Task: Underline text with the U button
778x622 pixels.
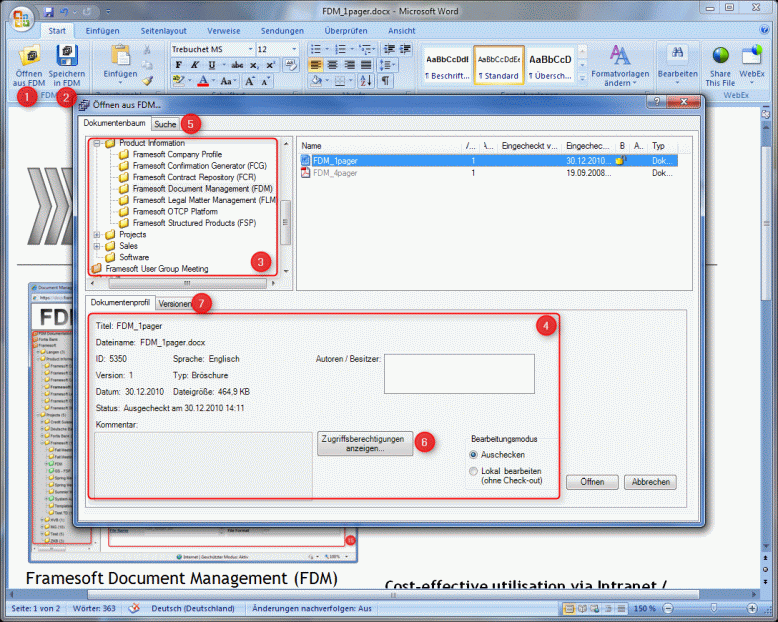Action: 211,64
